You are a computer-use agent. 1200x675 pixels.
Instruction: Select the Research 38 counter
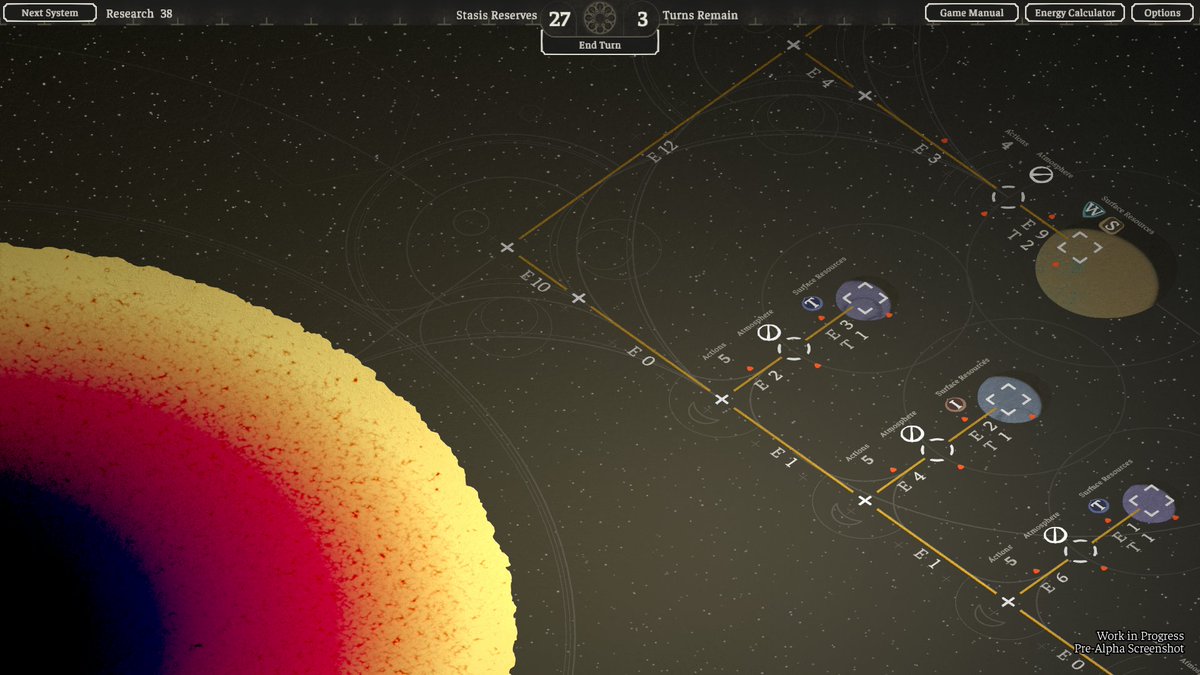pyautogui.click(x=139, y=14)
